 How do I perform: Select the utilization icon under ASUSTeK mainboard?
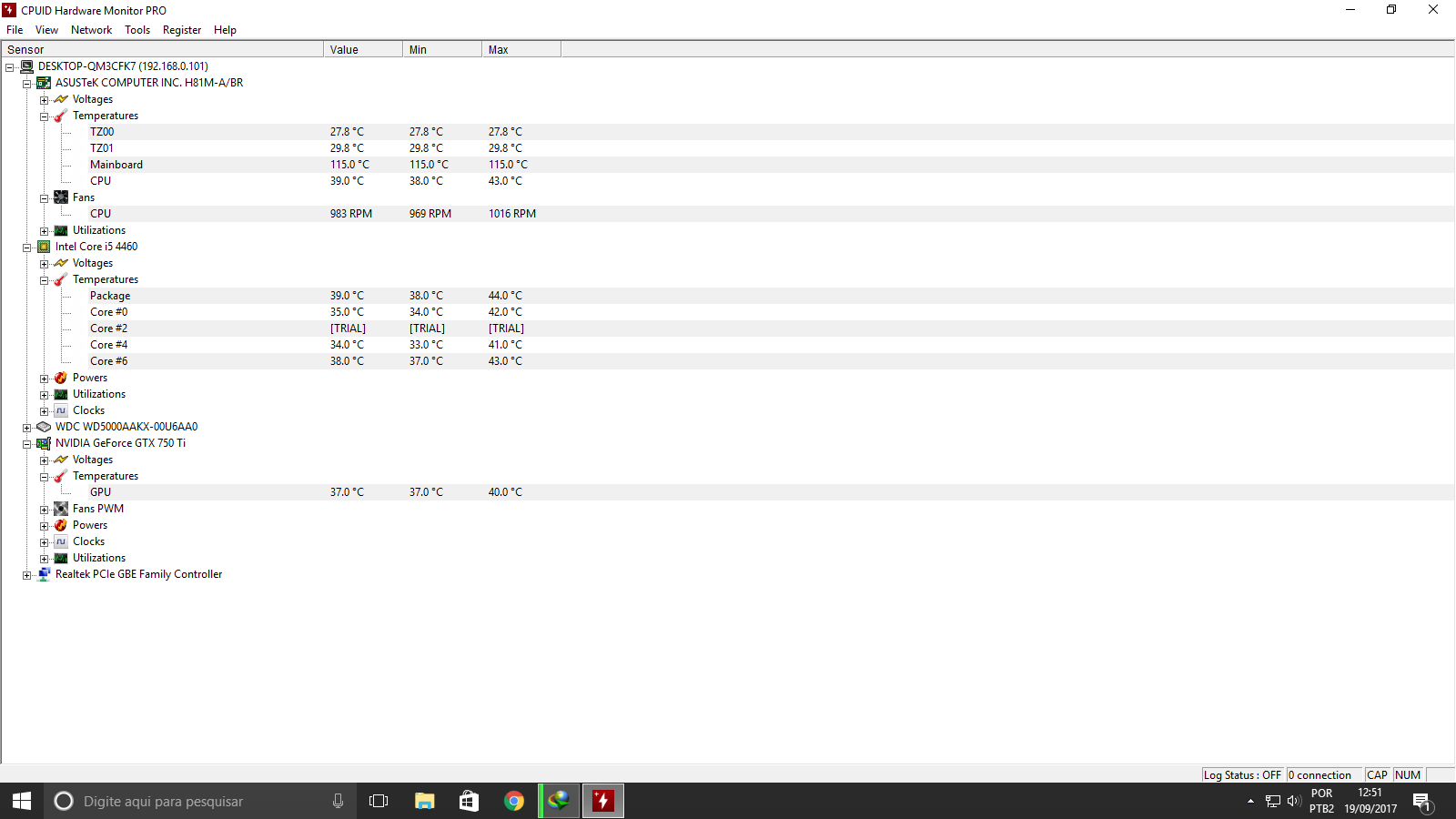(61, 230)
